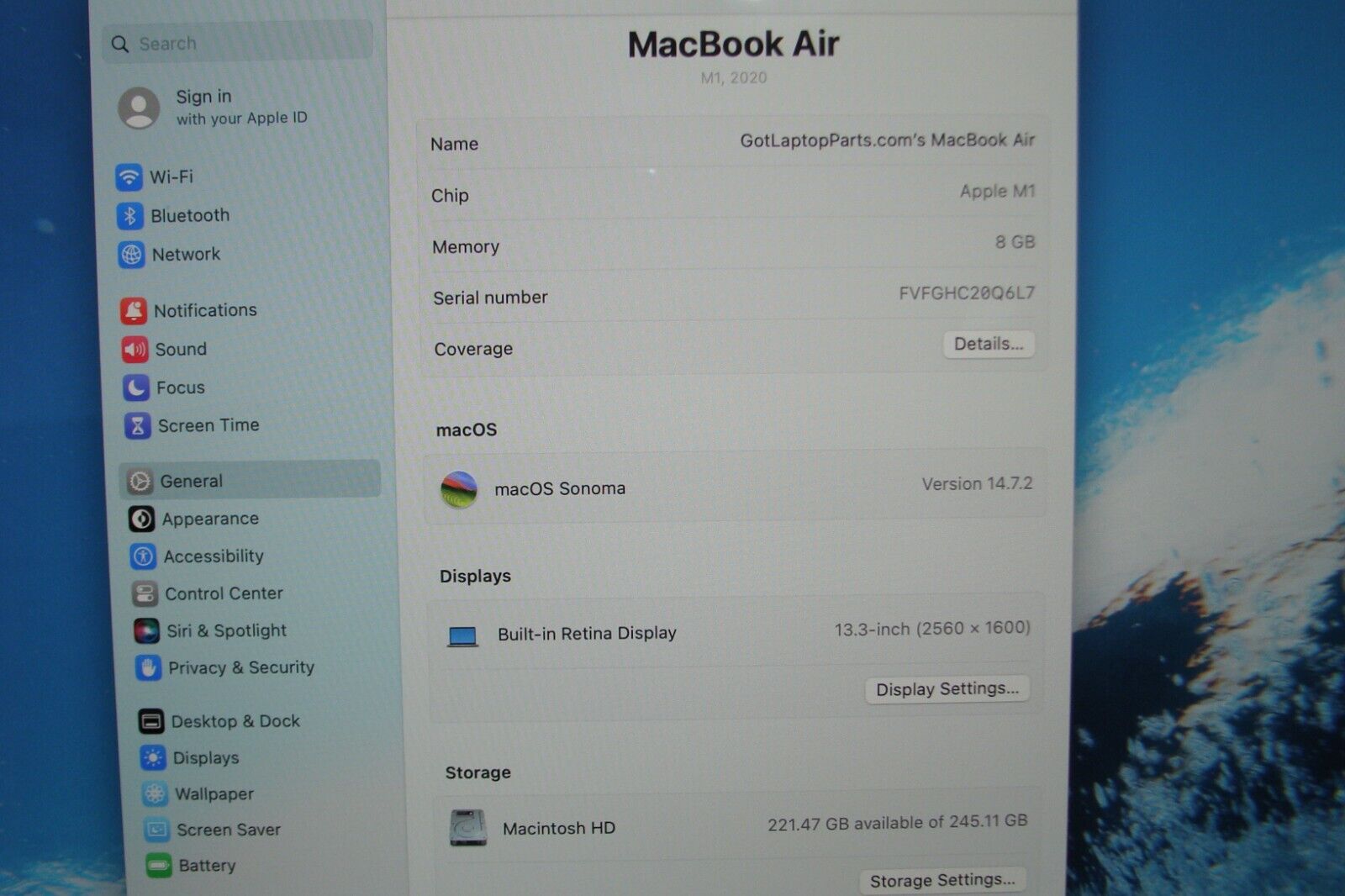Select Screen Time hourglass icon
This screenshot has height=896, width=1345.
pos(138,426)
